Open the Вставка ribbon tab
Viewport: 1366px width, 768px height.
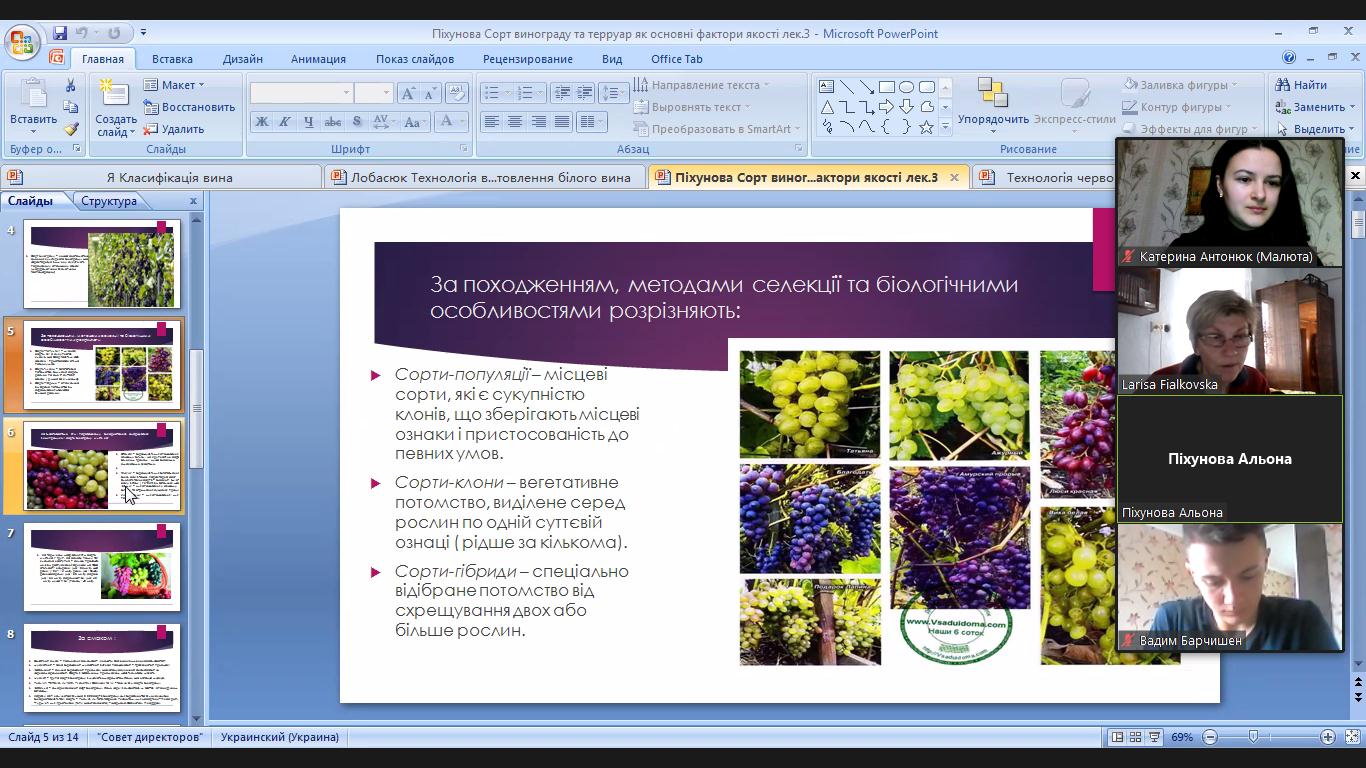tap(172, 59)
